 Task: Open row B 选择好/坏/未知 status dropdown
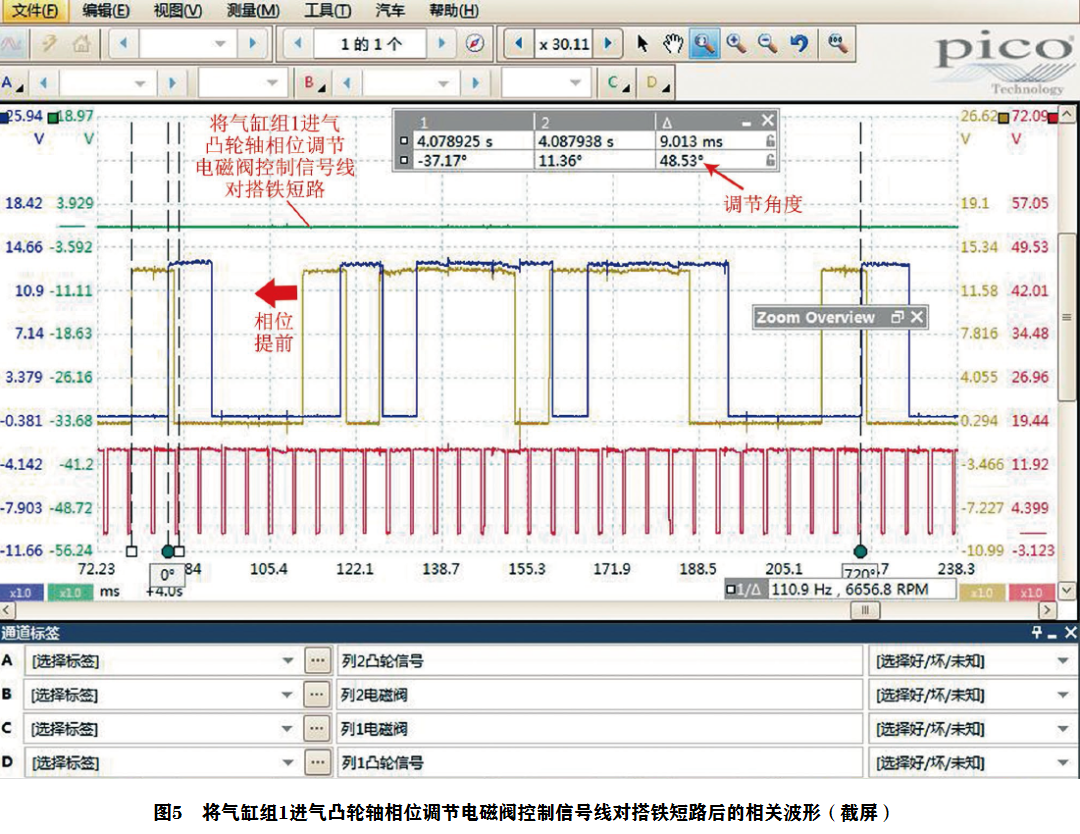pos(973,695)
